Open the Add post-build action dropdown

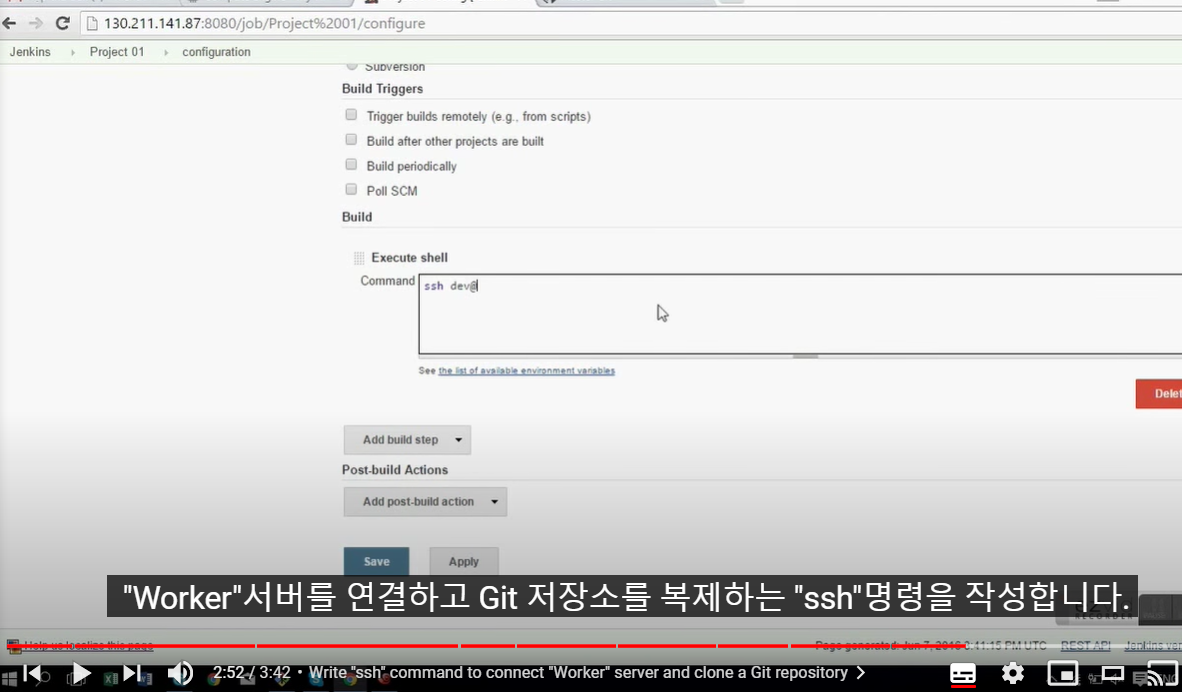[425, 501]
